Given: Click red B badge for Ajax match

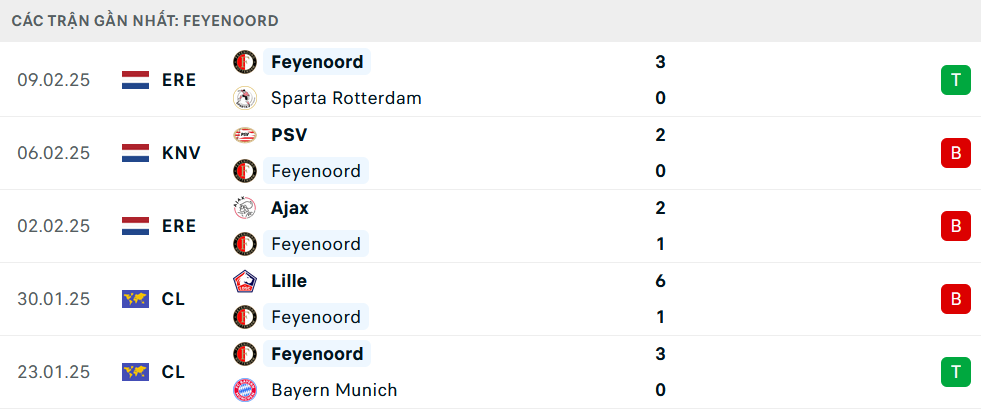Looking at the screenshot, I should [955, 226].
